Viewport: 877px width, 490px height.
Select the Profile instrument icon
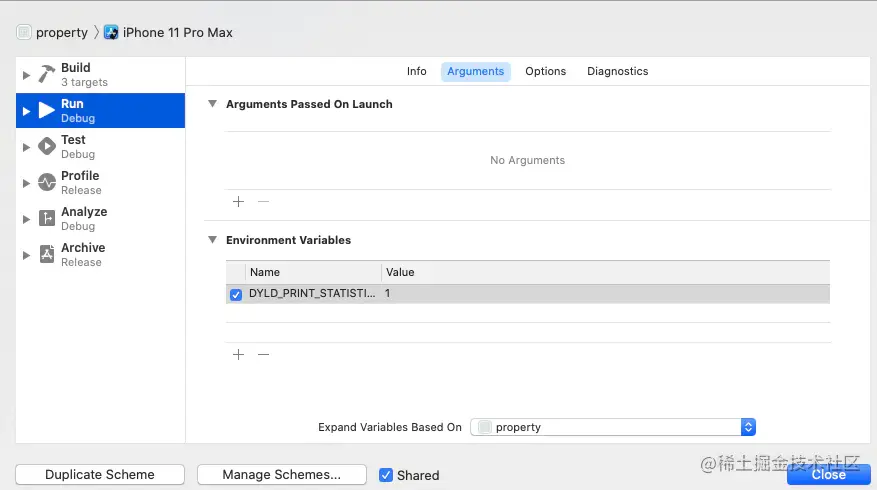pyautogui.click(x=47, y=183)
